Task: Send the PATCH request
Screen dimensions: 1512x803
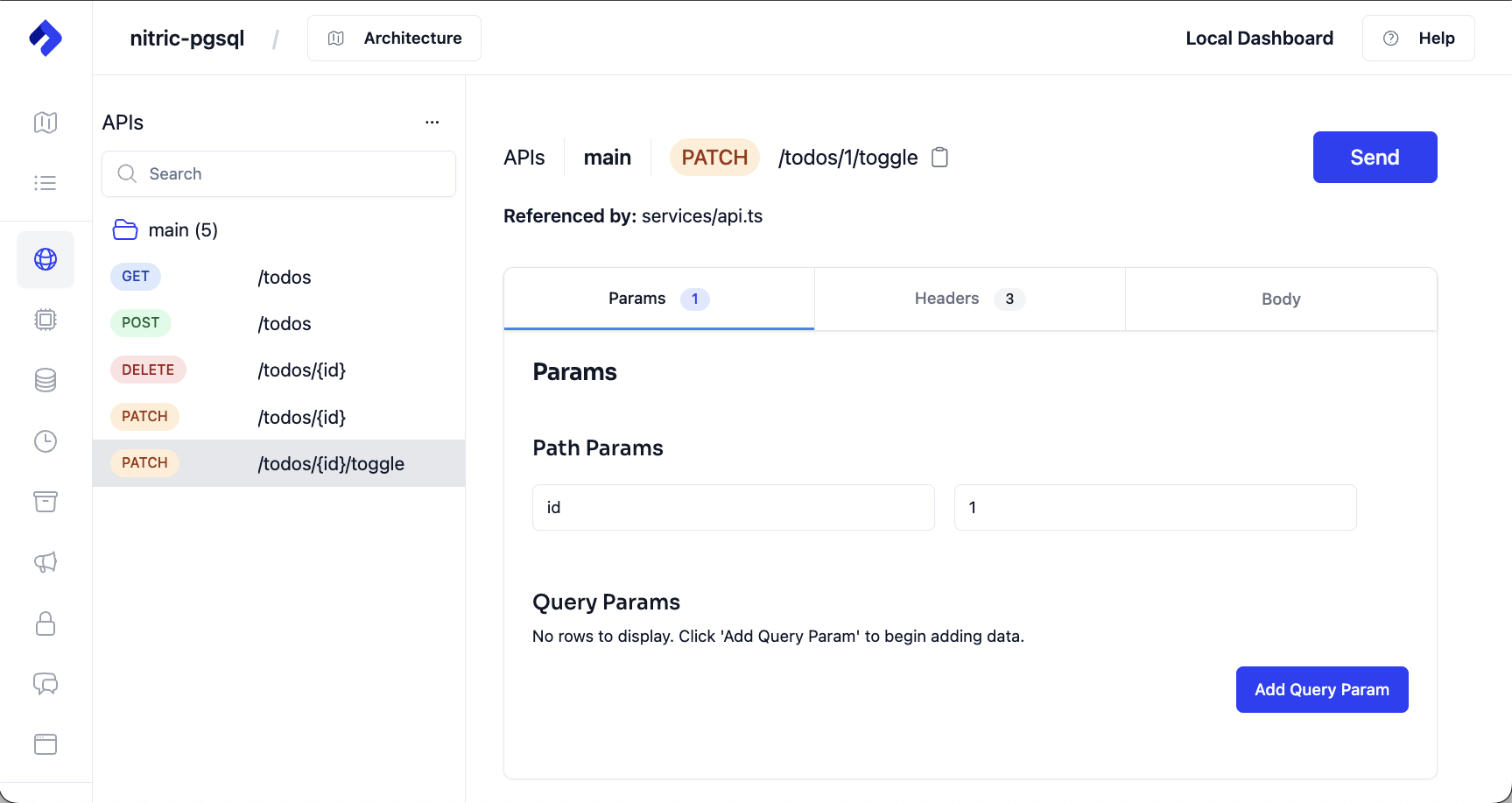Action: pyautogui.click(x=1375, y=158)
